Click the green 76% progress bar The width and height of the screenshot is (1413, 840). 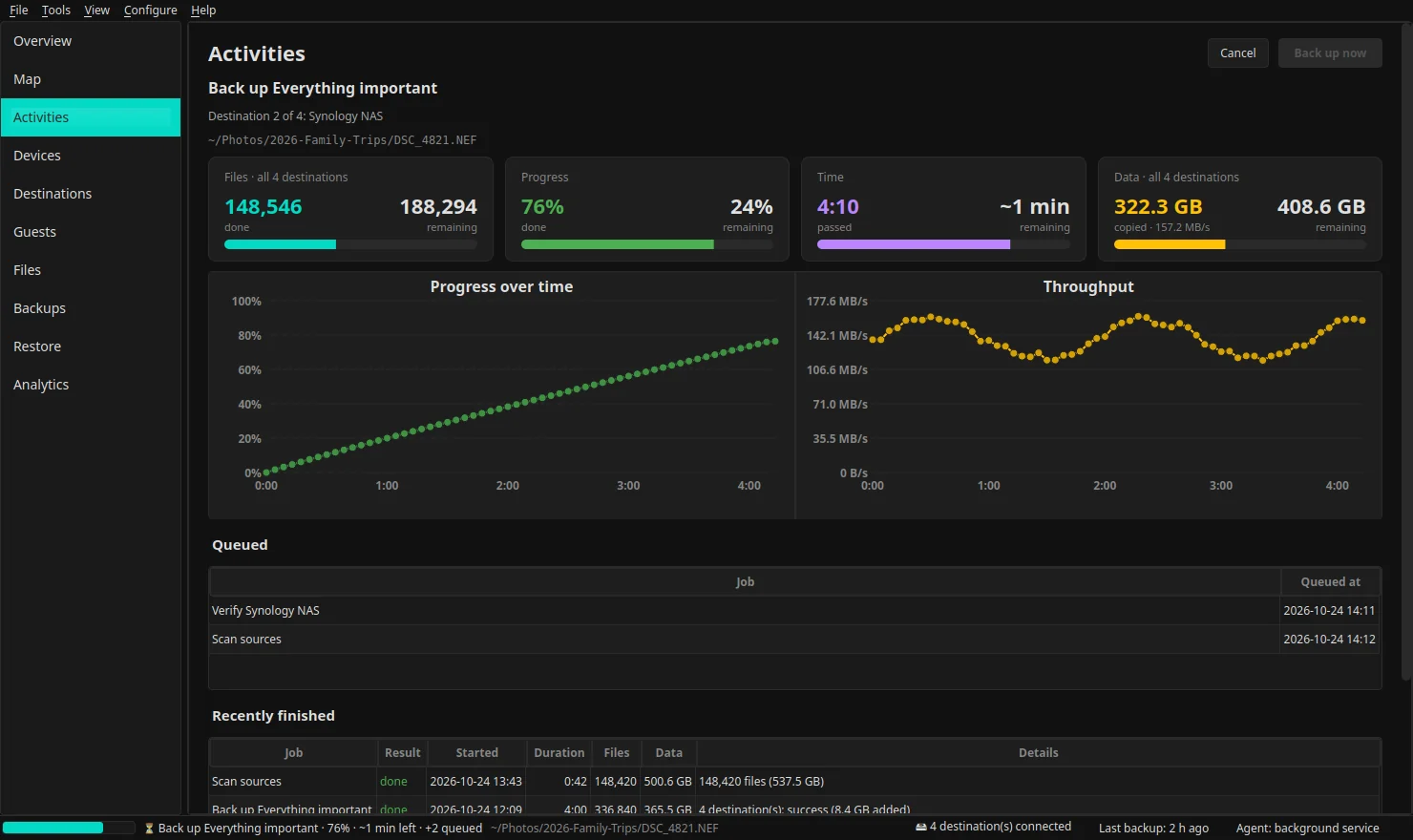(x=647, y=244)
